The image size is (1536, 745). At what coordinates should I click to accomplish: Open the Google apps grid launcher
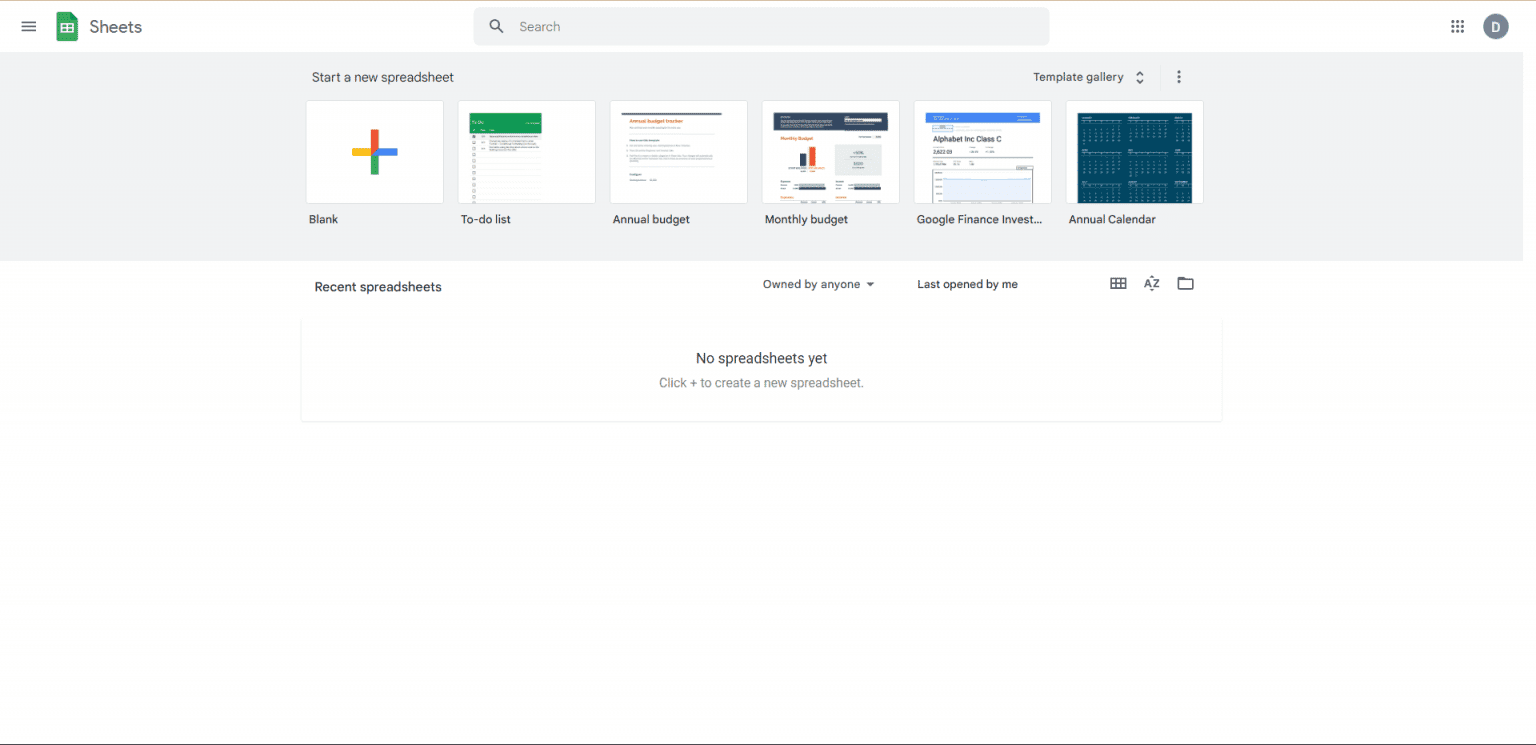[x=1457, y=26]
